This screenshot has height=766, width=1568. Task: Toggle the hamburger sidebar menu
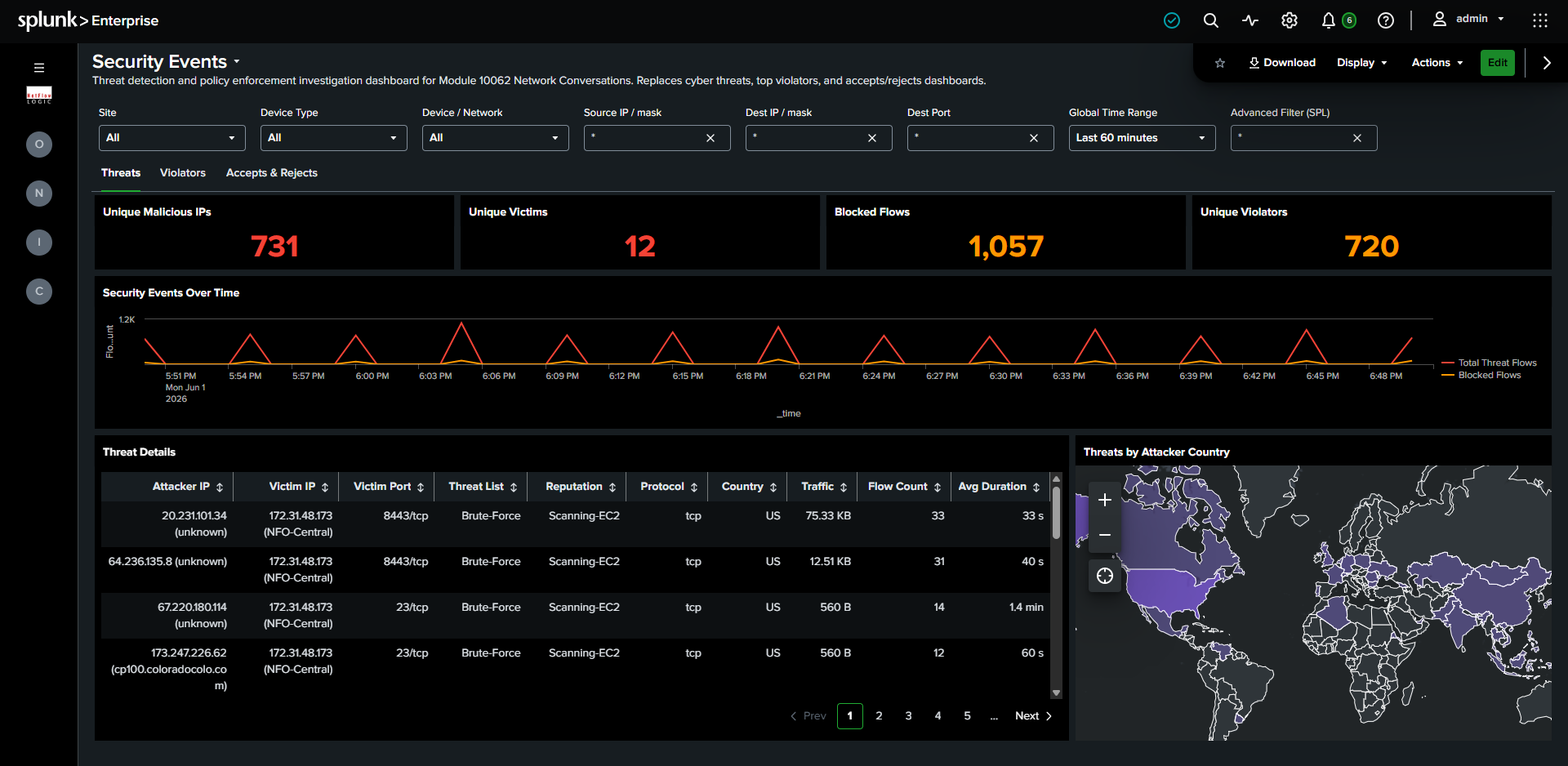tap(39, 68)
